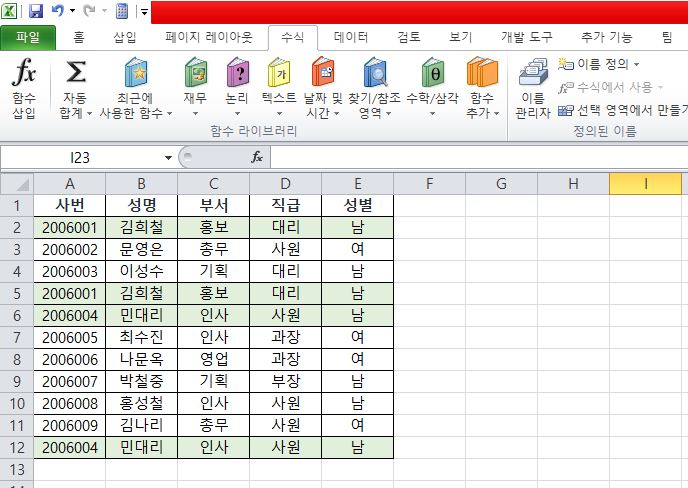Click header cell 성별
688x488 pixels.
[x=358, y=205]
